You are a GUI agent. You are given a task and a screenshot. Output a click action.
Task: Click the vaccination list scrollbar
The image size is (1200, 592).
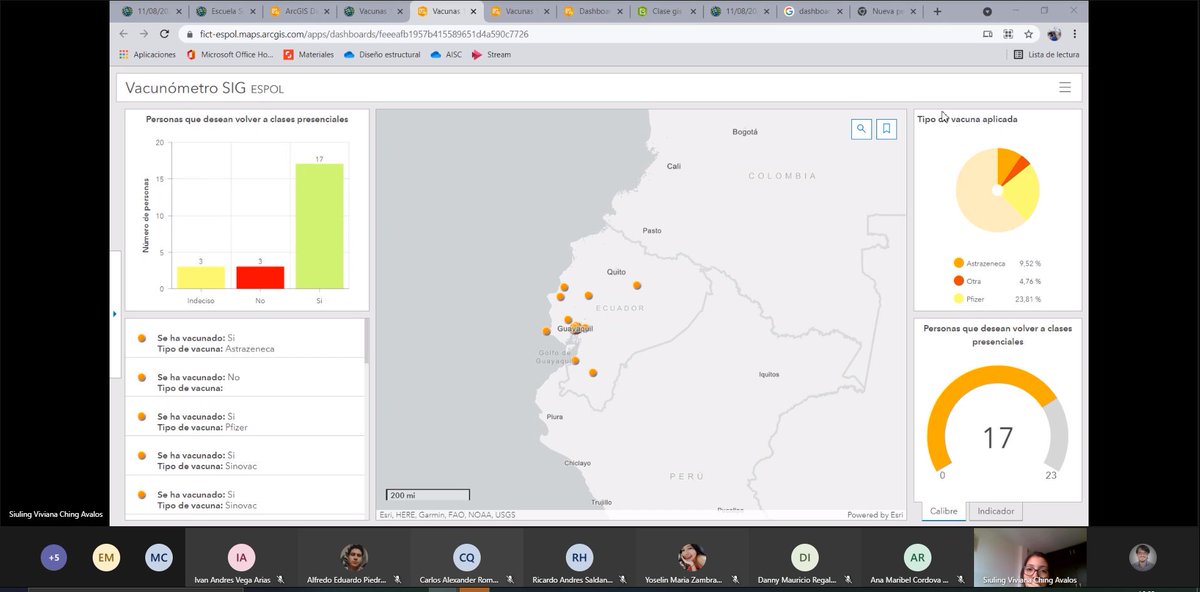click(366, 340)
